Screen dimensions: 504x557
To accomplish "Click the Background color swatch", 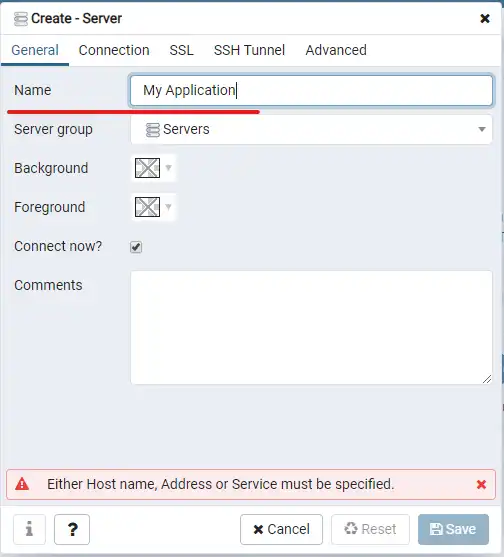I will [147, 168].
